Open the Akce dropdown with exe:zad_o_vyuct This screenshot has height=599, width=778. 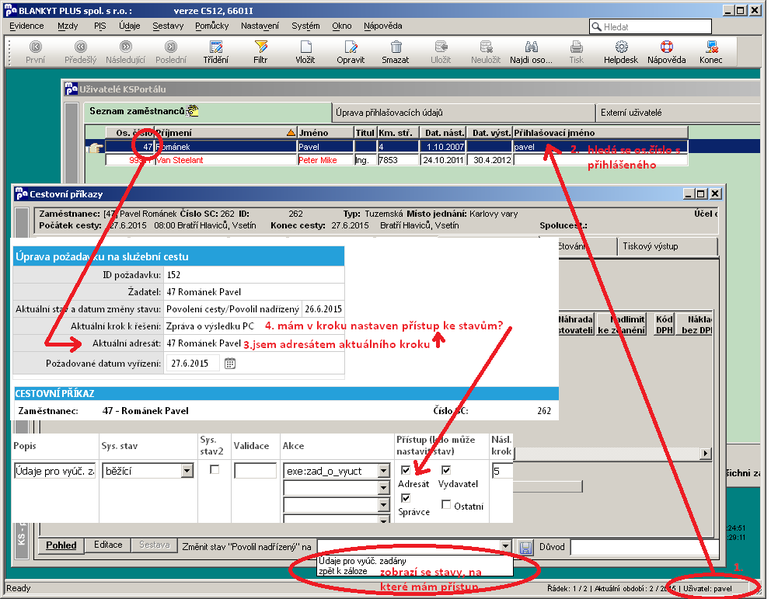pyautogui.click(x=383, y=470)
